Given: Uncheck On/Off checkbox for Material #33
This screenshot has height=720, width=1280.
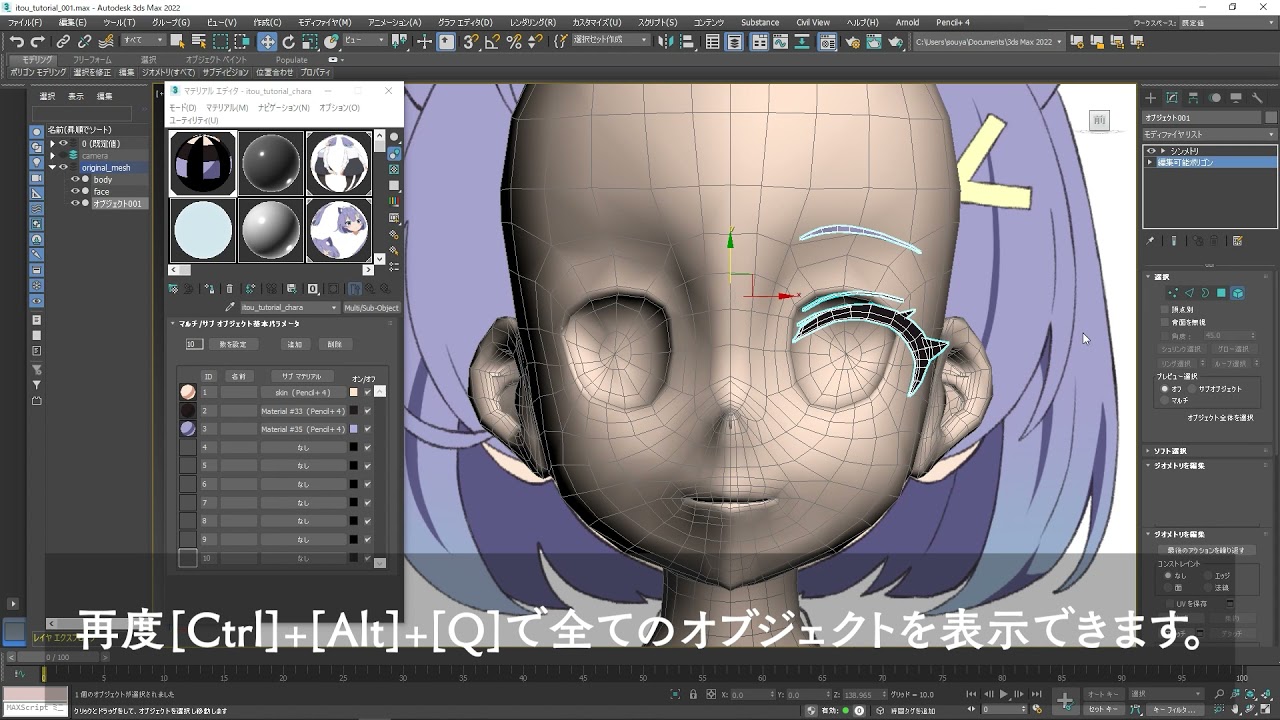Looking at the screenshot, I should [367, 411].
